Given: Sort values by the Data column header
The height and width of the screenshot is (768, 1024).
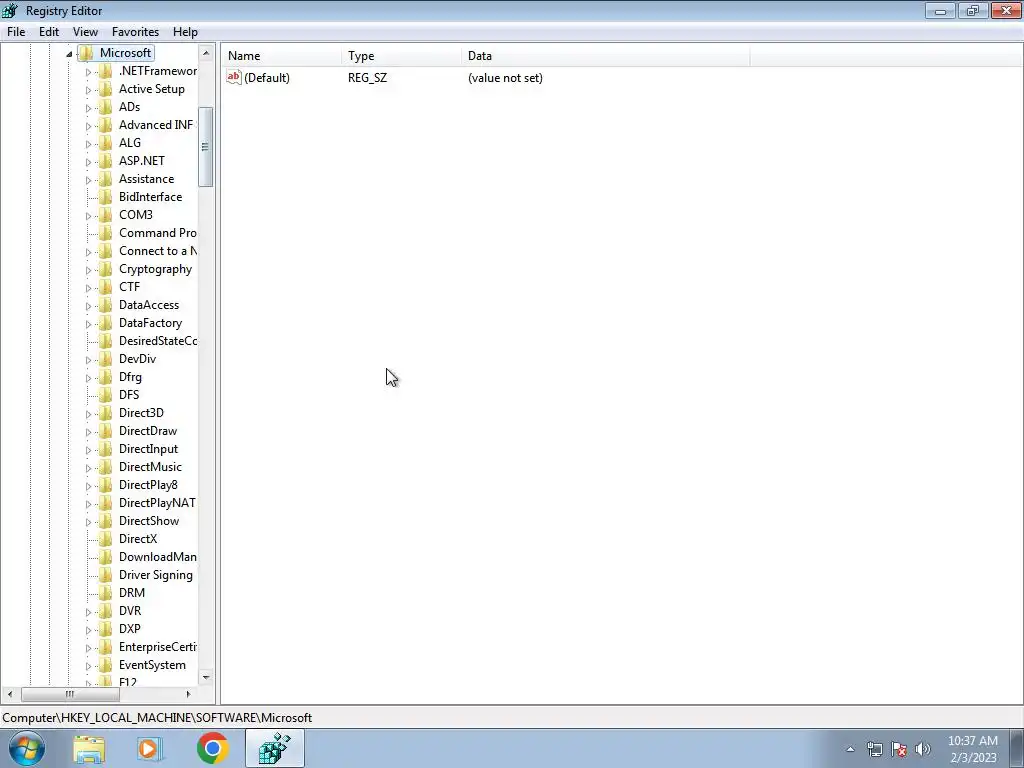Looking at the screenshot, I should tap(605, 56).
